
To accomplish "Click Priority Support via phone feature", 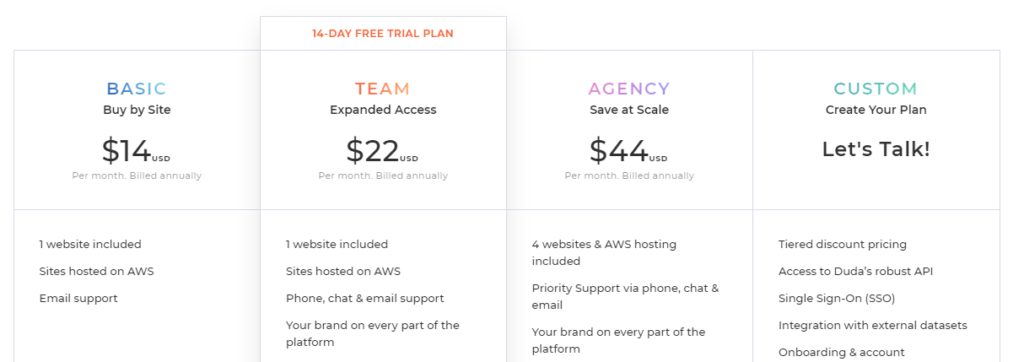I will (x=625, y=297).
